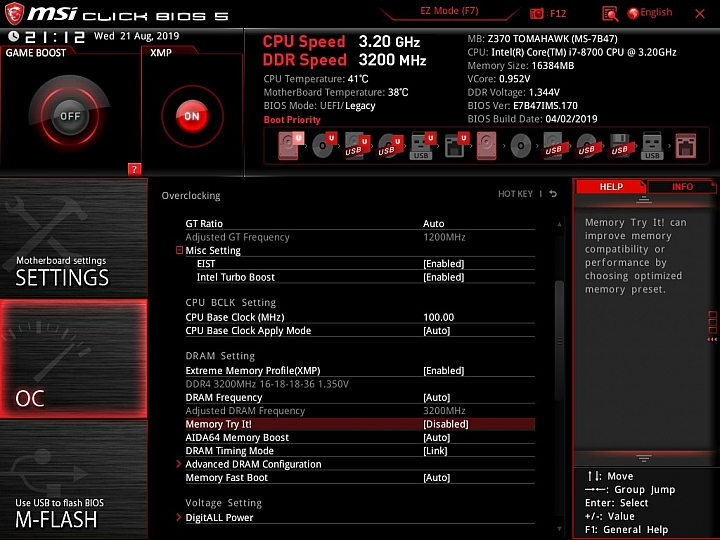Click Adjusted DRAM Frequency 3200MHz row
720x540 pixels.
(x=360, y=411)
